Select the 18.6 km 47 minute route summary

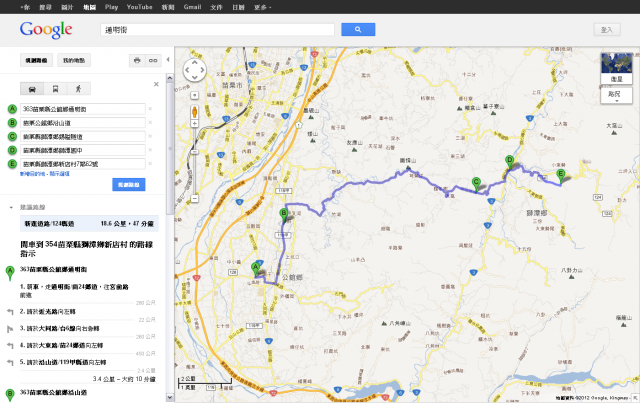[x=89, y=224]
